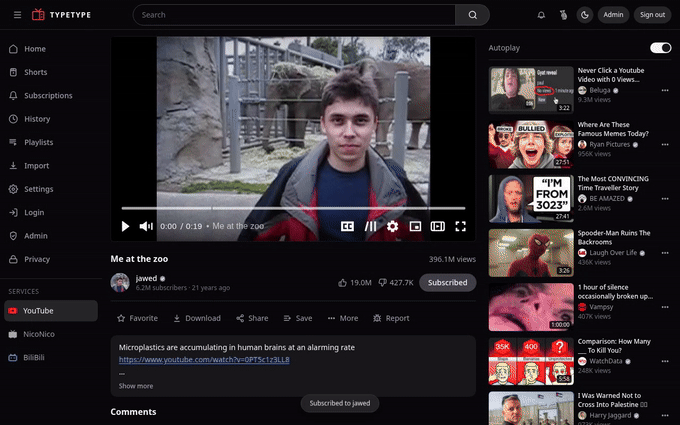Click the sponsor segments skip icon
This screenshot has width=680, height=425.
point(370,226)
